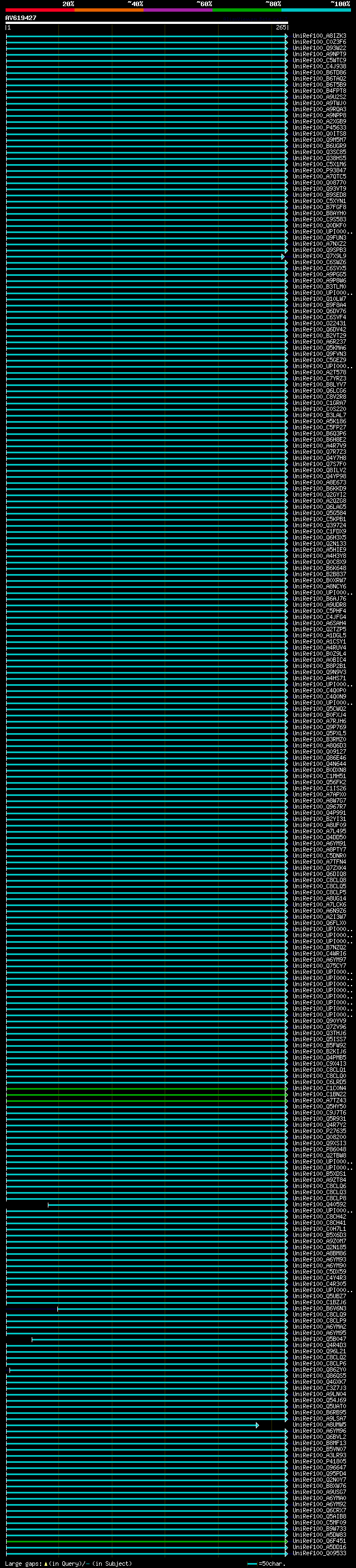Screen dimensions: 356x1568
Task: Select the label UniRef100_A5HIE9
Action: click(319, 550)
